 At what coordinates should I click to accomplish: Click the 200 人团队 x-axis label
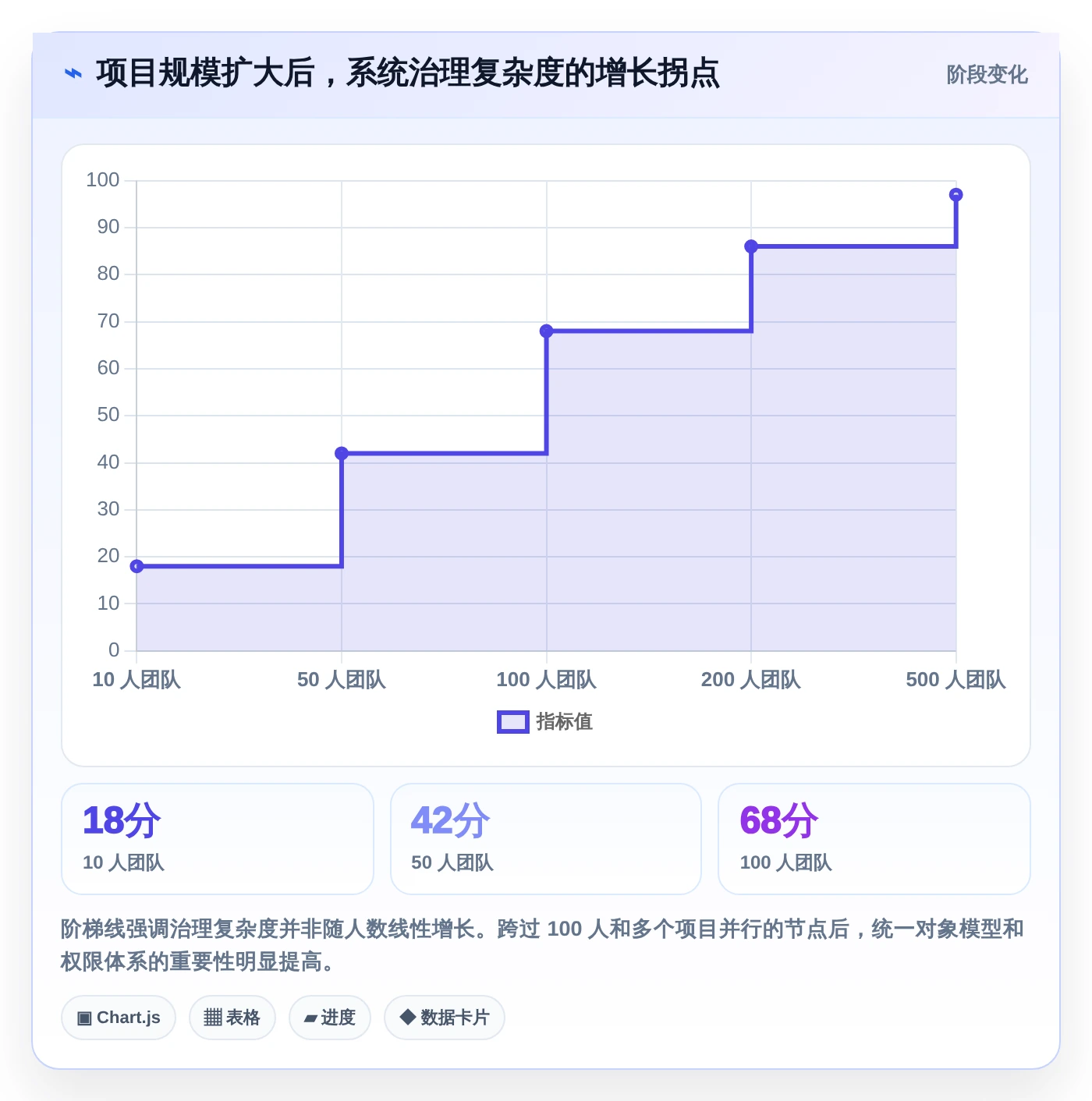[x=751, y=680]
